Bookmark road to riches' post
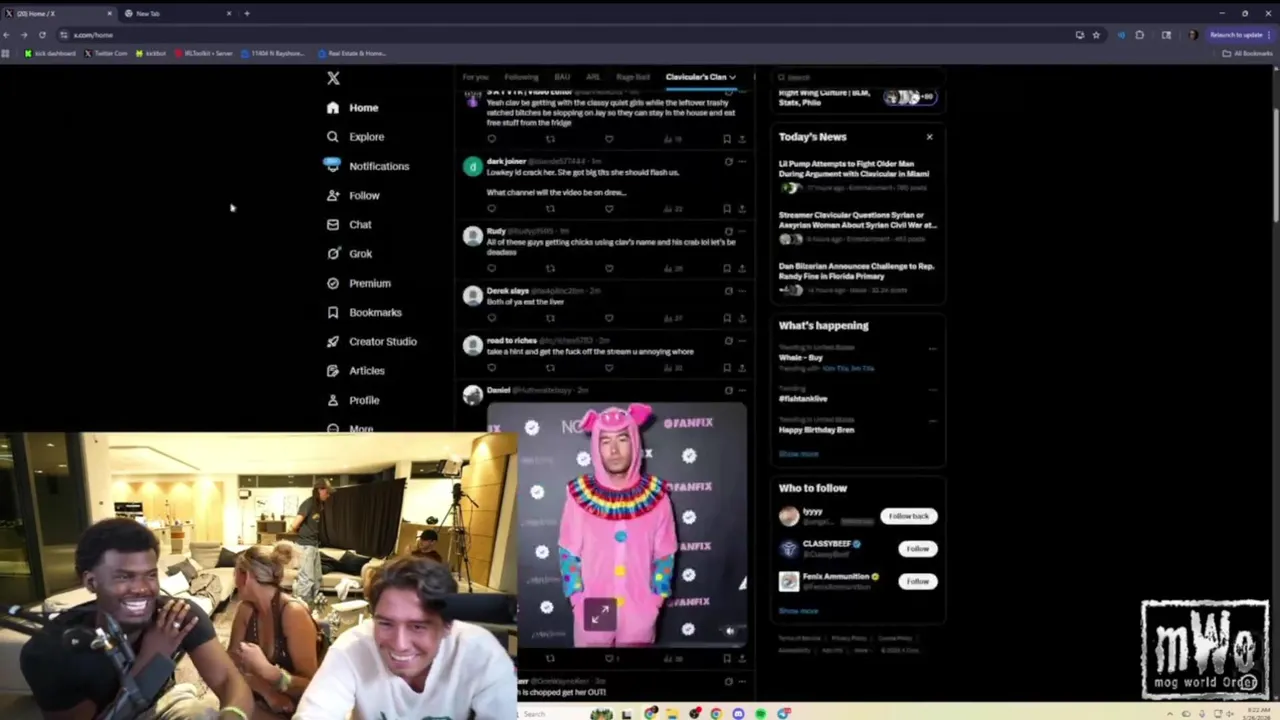 [x=727, y=368]
